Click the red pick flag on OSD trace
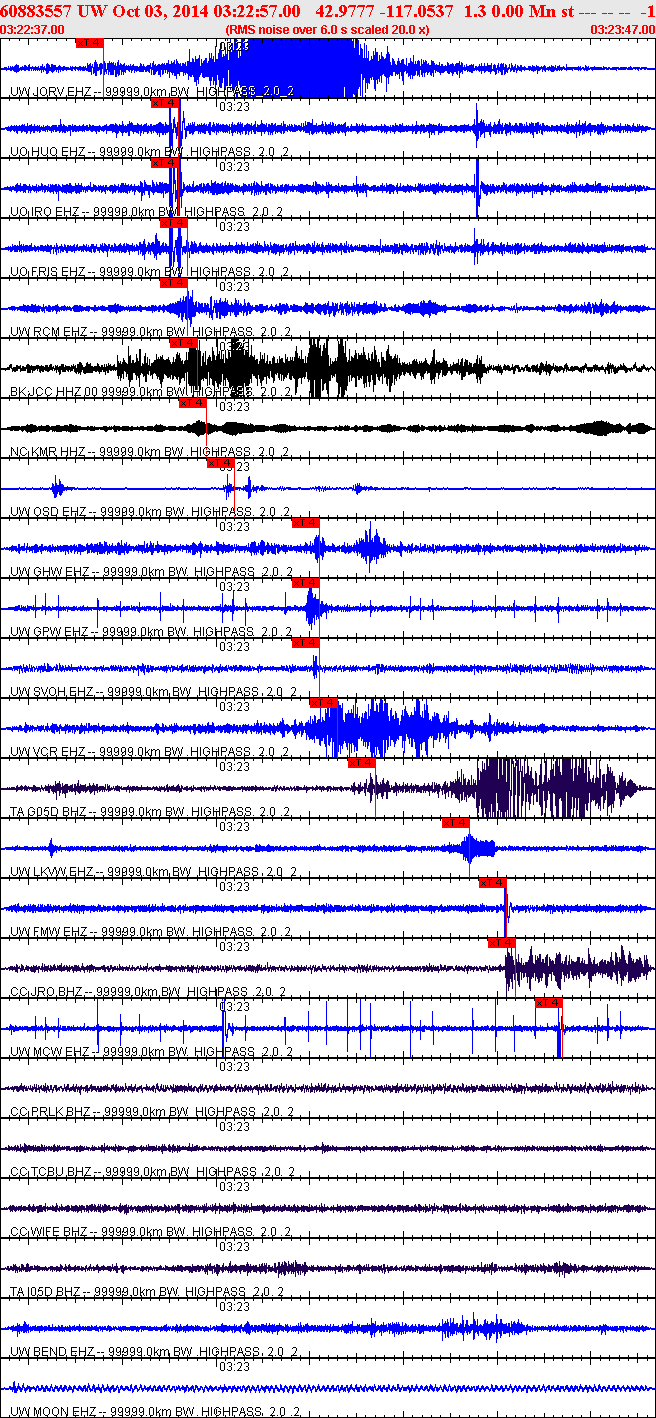Screen dimensions: 656x1418 tap(221, 462)
